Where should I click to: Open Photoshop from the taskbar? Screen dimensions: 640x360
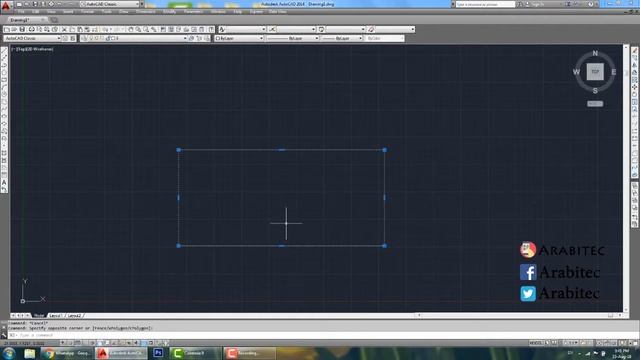(158, 353)
